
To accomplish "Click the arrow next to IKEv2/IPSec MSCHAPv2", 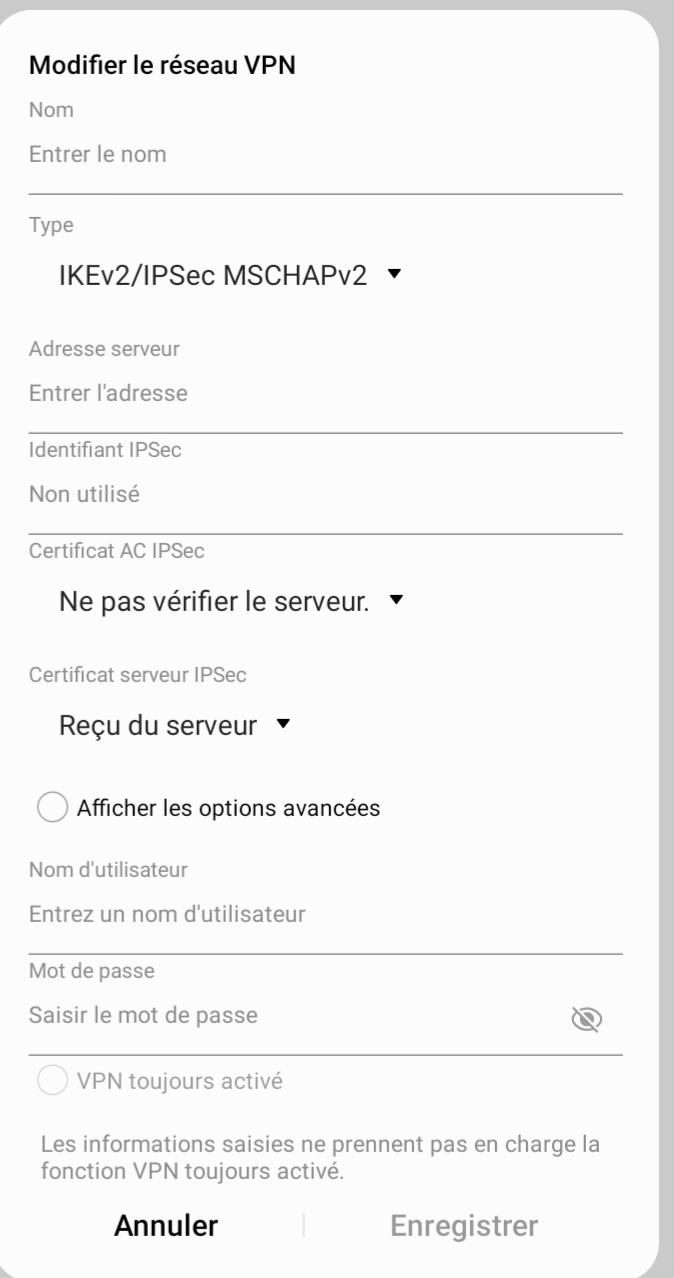I will pyautogui.click(x=393, y=273).
